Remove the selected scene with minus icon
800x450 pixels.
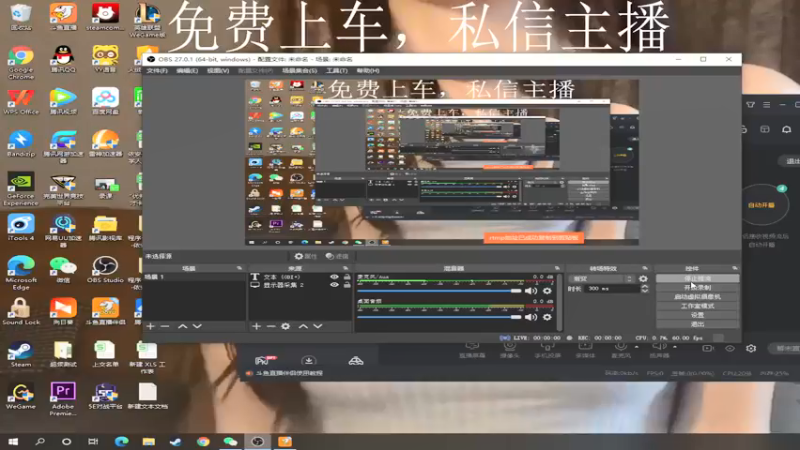pyautogui.click(x=165, y=326)
